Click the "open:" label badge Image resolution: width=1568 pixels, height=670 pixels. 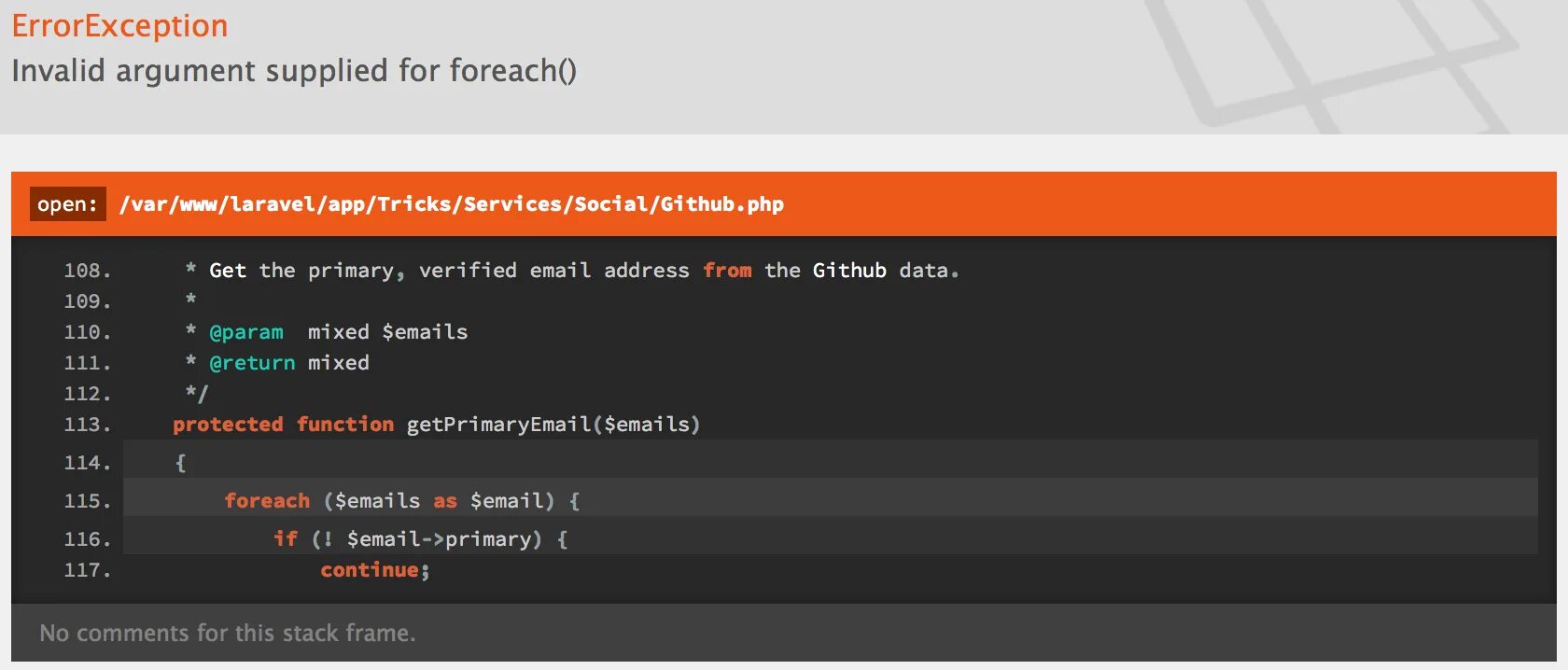pyautogui.click(x=67, y=204)
